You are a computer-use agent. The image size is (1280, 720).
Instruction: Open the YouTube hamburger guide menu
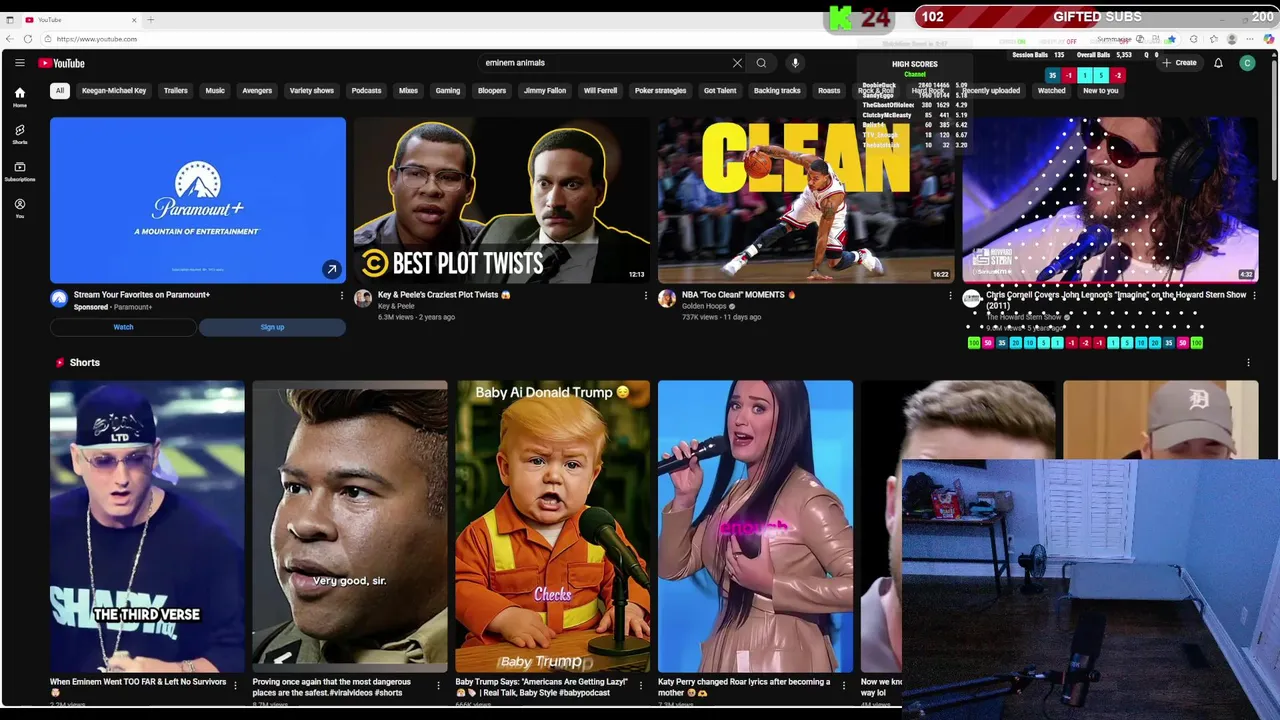coord(19,63)
